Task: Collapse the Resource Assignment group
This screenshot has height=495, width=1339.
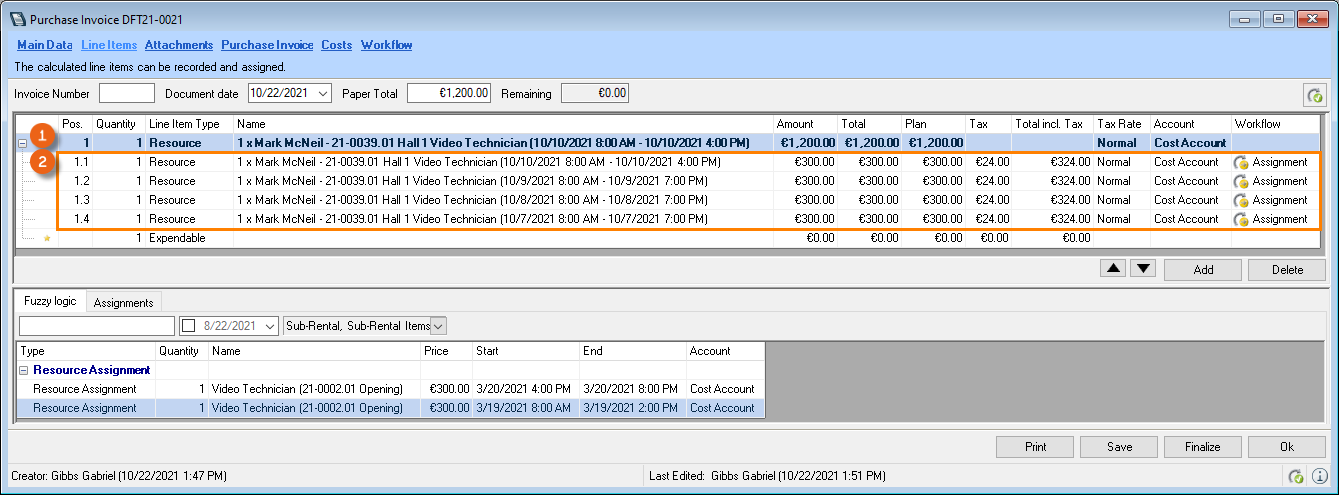Action: click(25, 370)
